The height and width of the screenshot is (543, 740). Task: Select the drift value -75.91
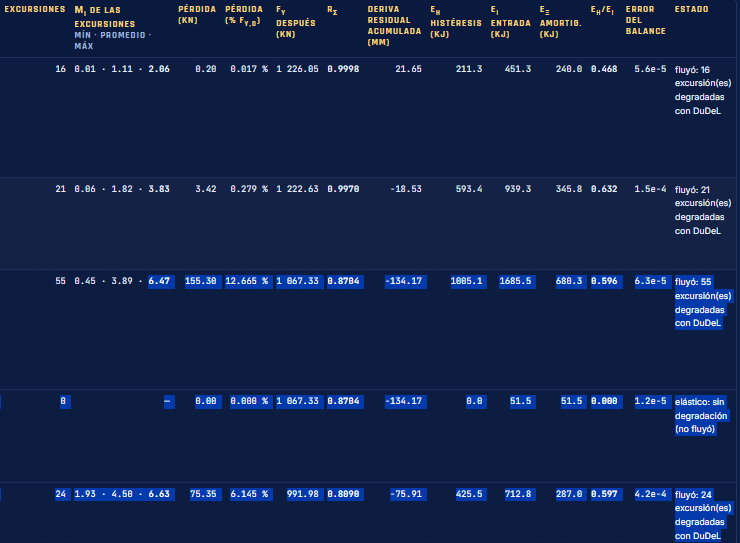pos(406,494)
